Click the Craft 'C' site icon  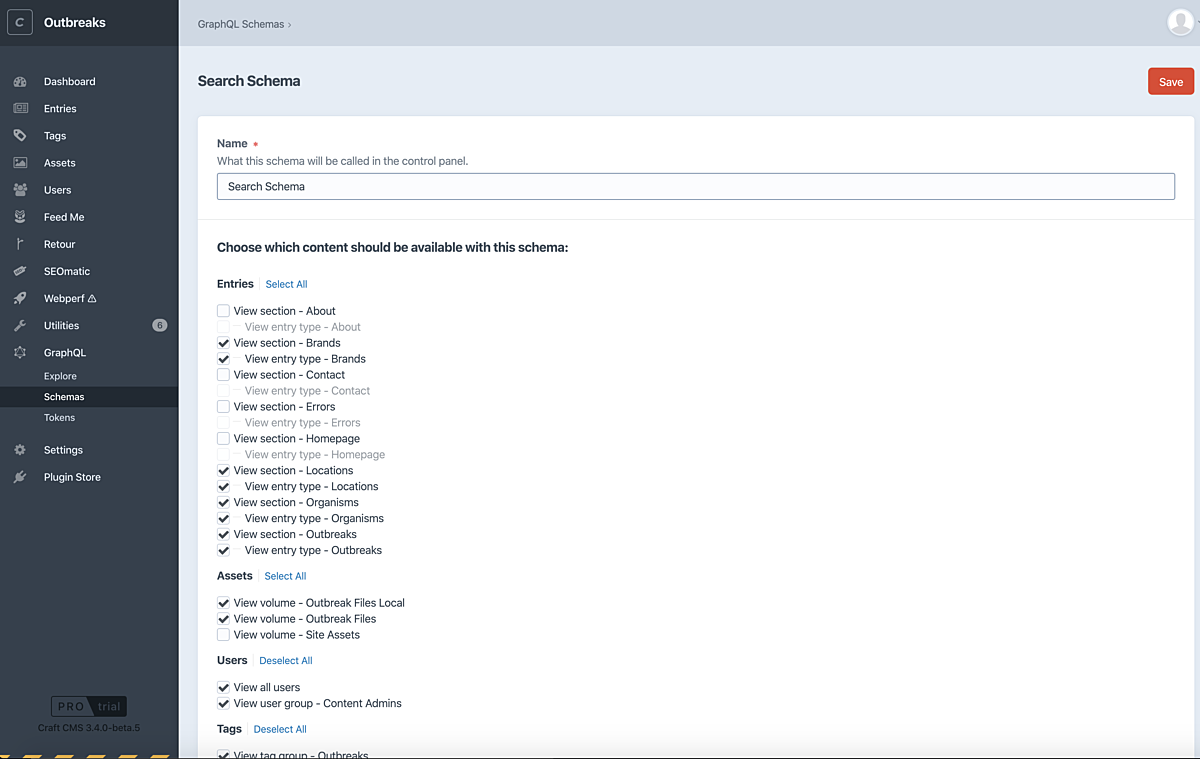20,22
